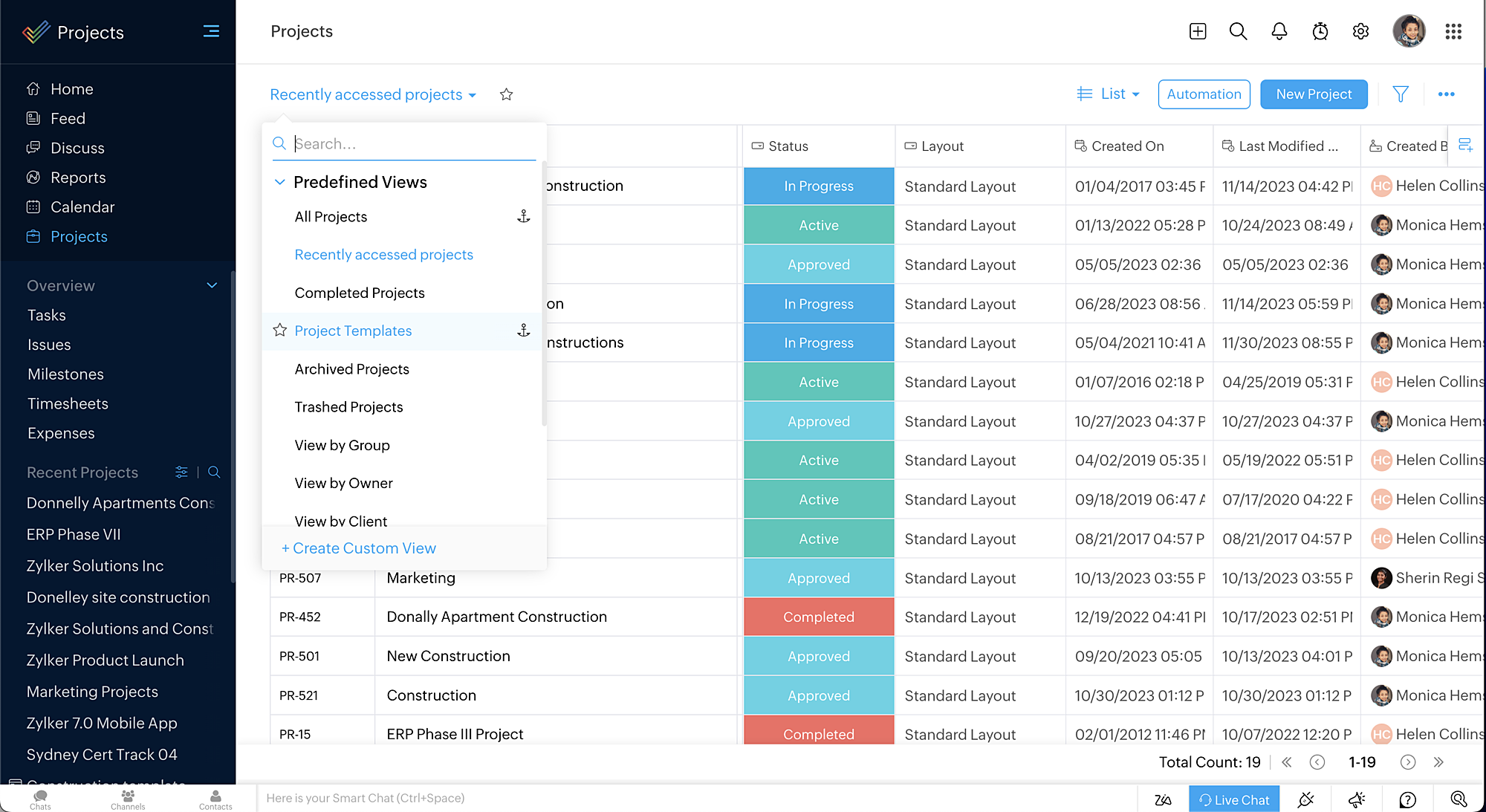This screenshot has width=1486, height=812.
Task: Select Completed Projects view
Action: [360, 293]
